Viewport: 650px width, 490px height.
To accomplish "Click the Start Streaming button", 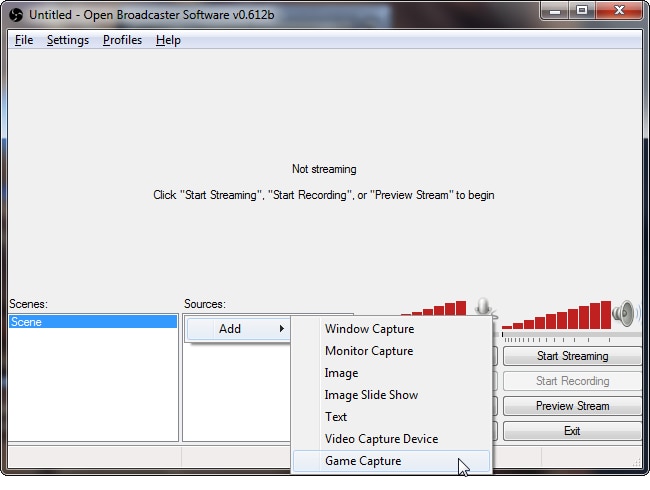I will [572, 356].
